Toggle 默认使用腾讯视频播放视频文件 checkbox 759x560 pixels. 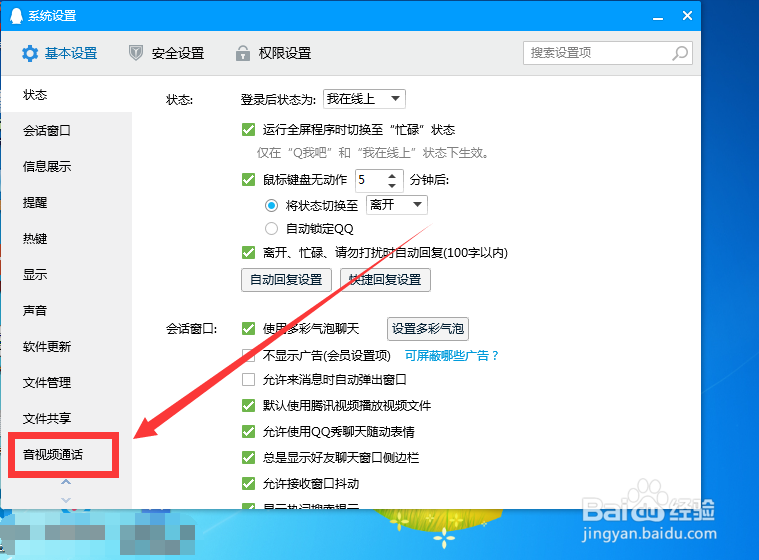248,406
